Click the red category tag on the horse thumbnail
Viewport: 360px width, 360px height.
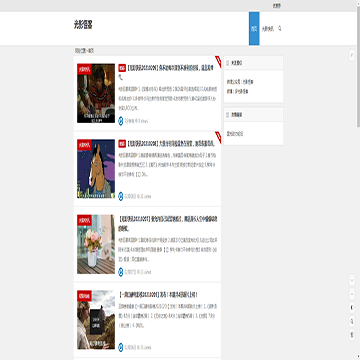click(x=84, y=145)
